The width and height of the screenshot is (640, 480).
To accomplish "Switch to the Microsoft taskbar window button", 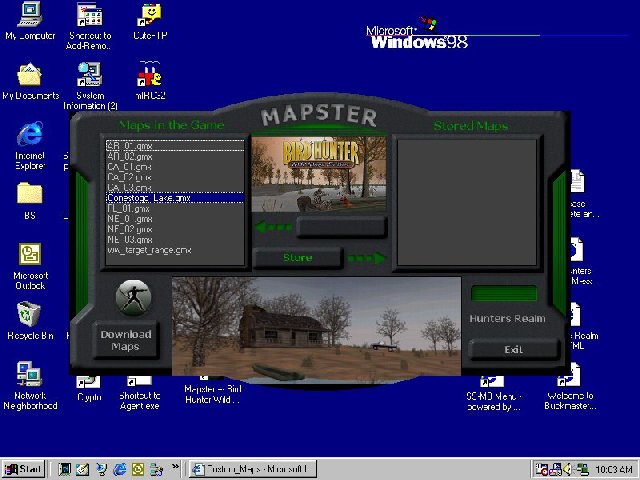I will [x=252, y=469].
